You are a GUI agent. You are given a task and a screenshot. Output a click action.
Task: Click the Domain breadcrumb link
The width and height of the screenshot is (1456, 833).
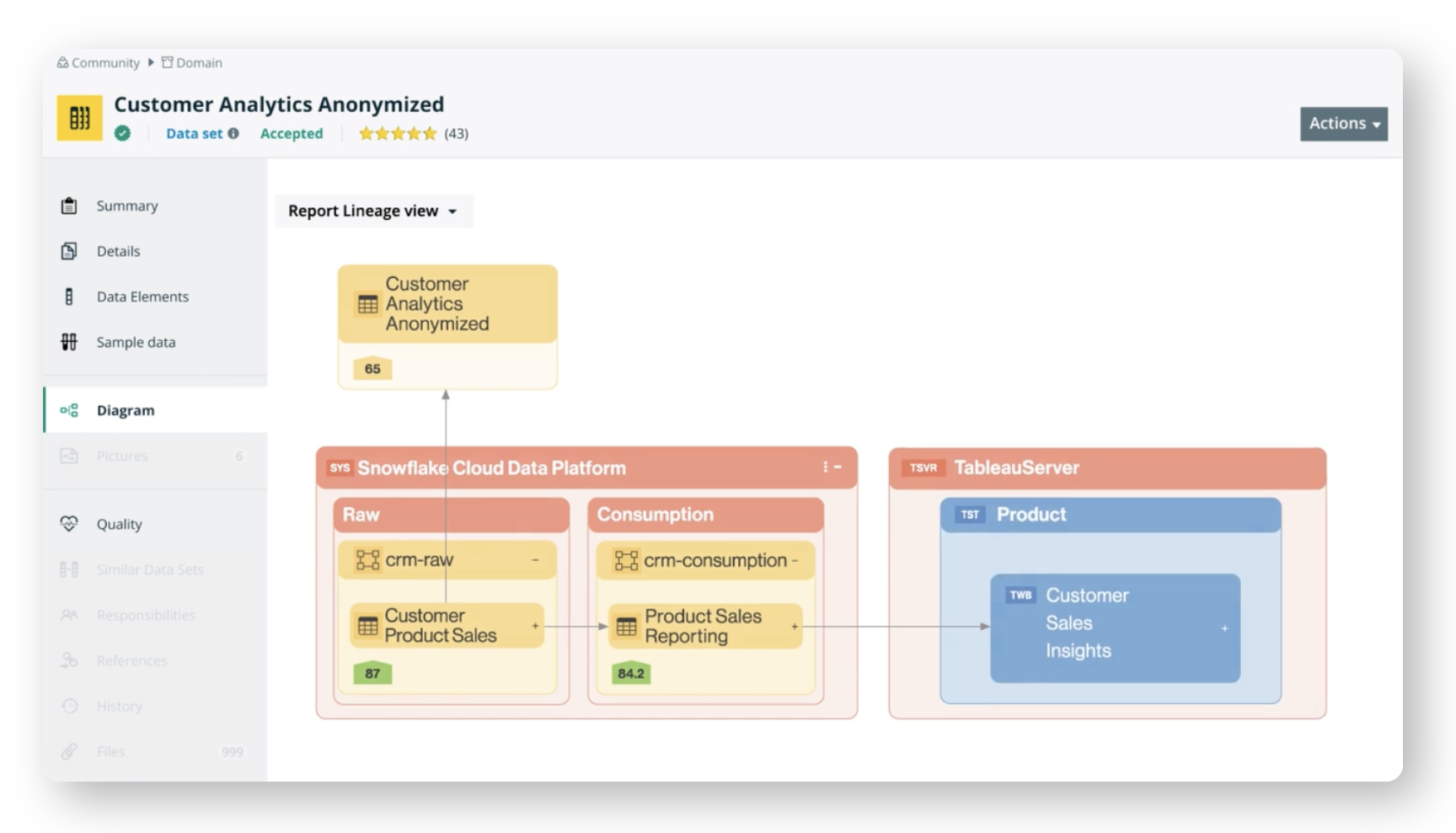pyautogui.click(x=199, y=62)
